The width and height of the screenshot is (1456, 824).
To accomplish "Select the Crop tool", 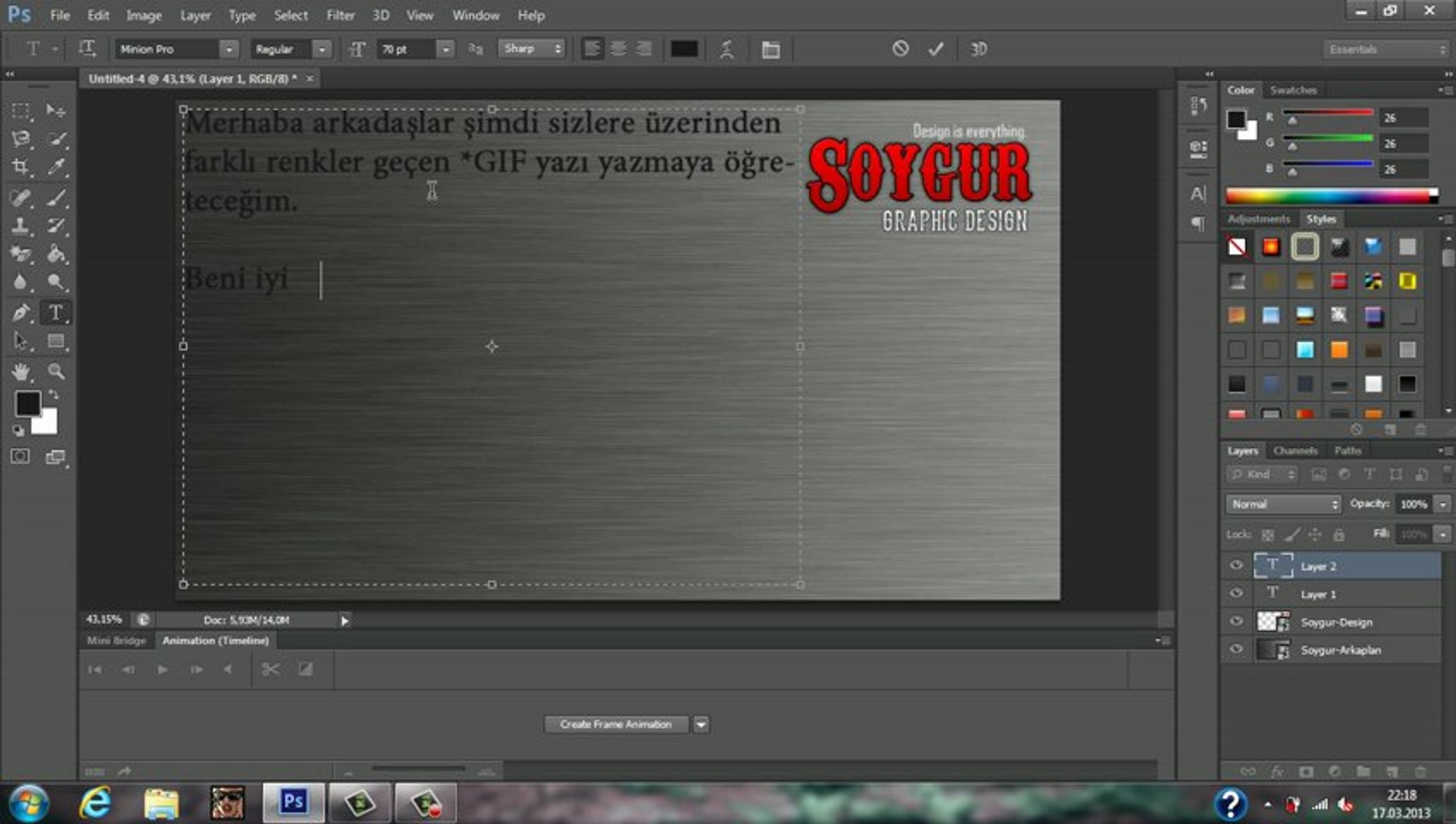I will coord(21,167).
